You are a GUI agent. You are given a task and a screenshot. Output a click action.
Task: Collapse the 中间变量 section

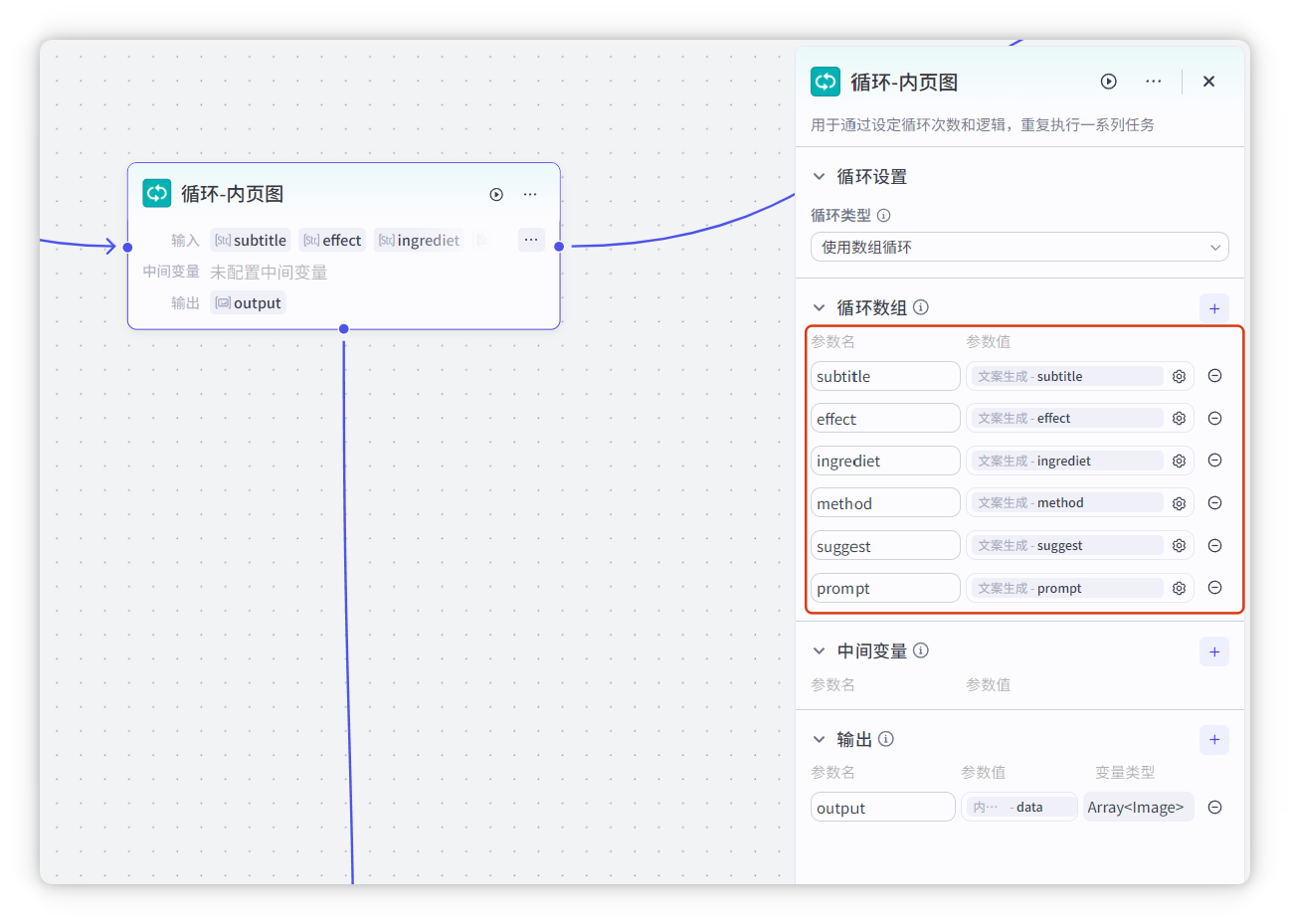point(819,651)
